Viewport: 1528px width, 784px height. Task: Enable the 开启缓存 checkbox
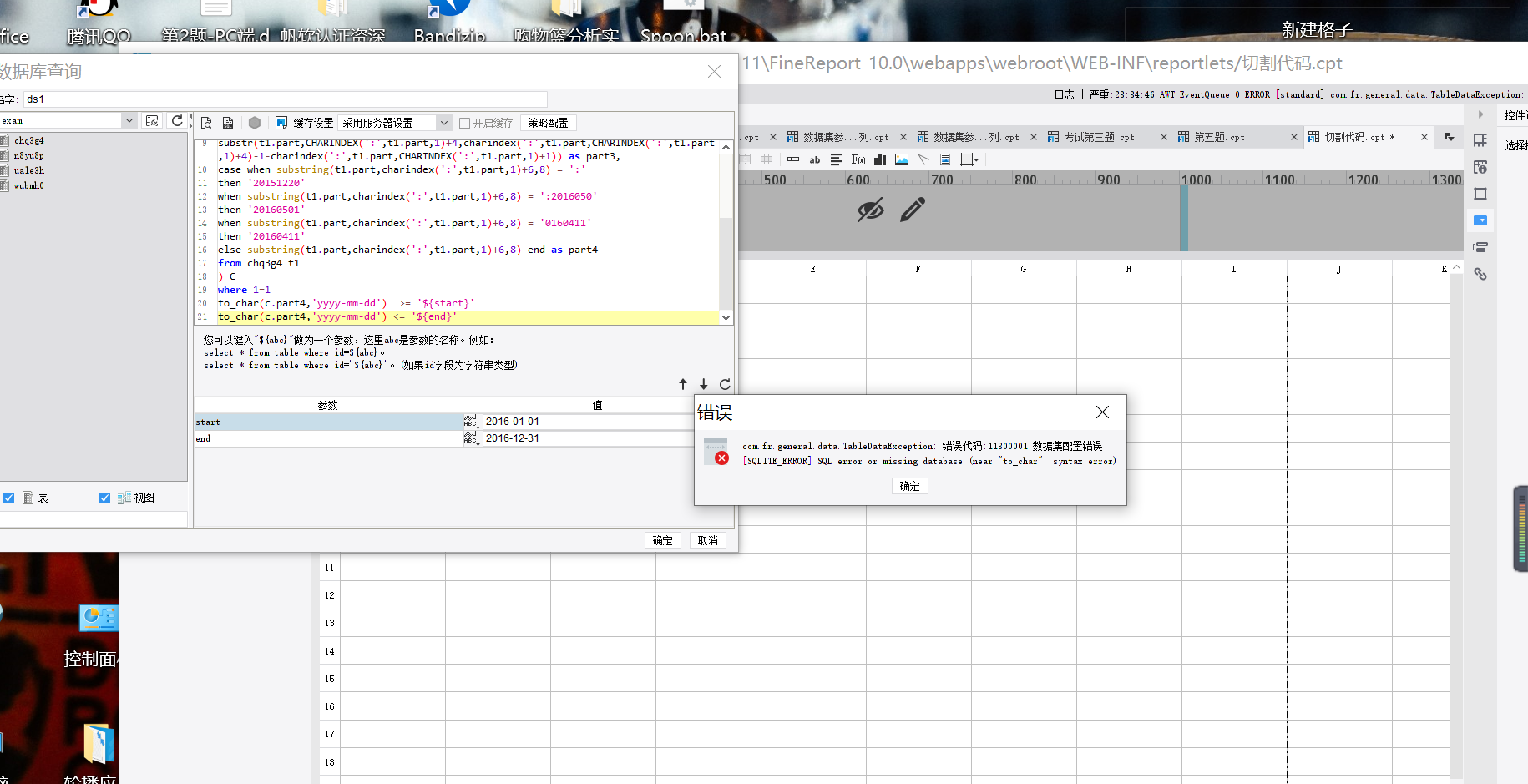pyautogui.click(x=465, y=123)
